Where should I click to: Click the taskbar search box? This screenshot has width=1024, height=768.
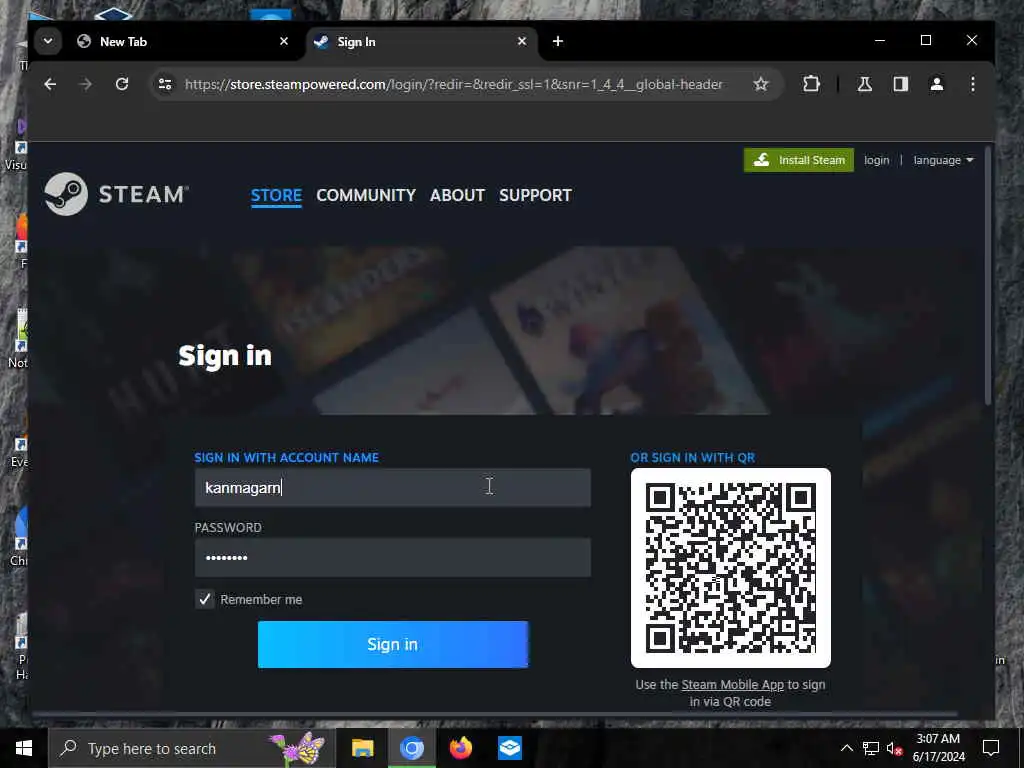point(191,748)
